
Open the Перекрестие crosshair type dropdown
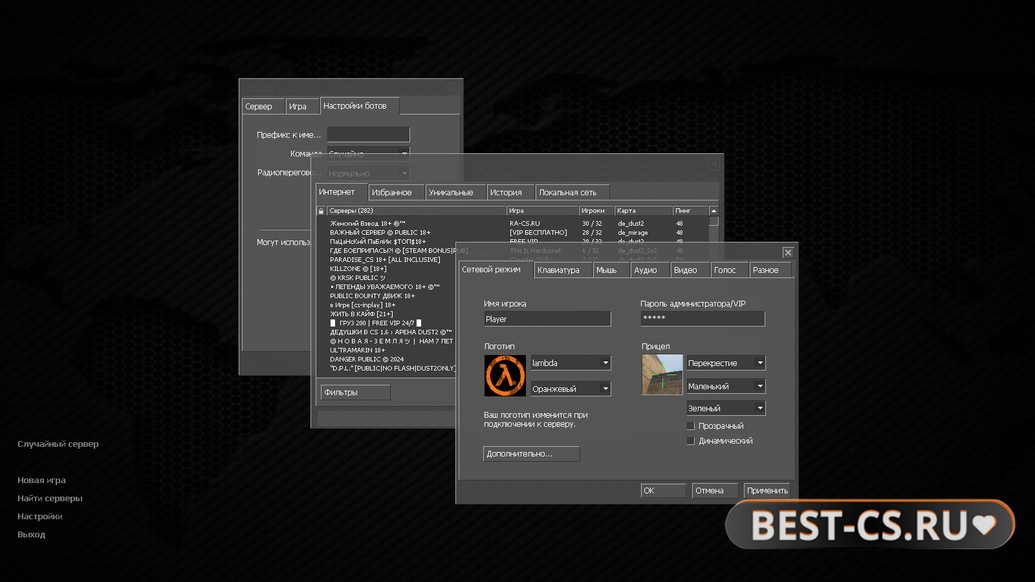coord(726,363)
